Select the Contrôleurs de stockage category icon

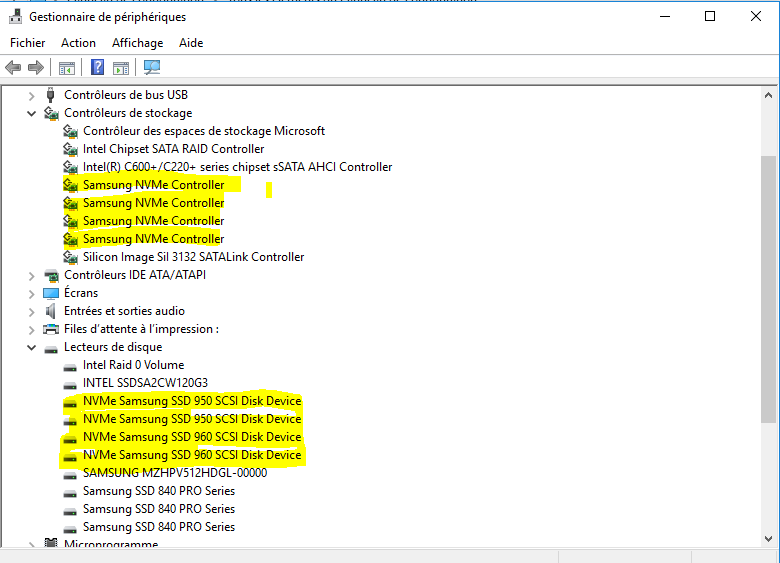pos(51,113)
